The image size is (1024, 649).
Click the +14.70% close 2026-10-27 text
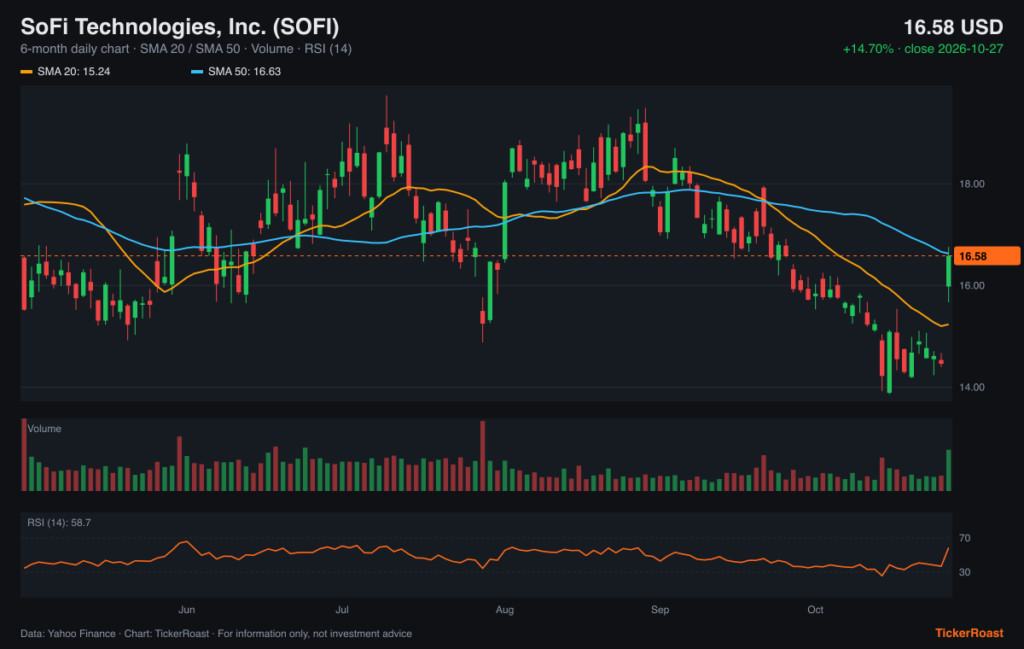(923, 49)
